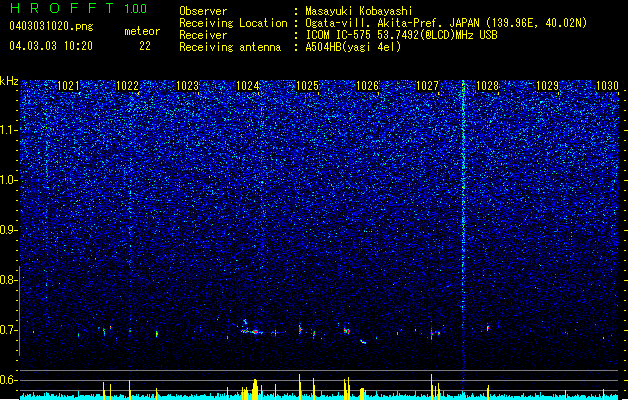Click the date stamp 04.03.03 10:20
Screen dimensions: 629x400
[x=51, y=46]
